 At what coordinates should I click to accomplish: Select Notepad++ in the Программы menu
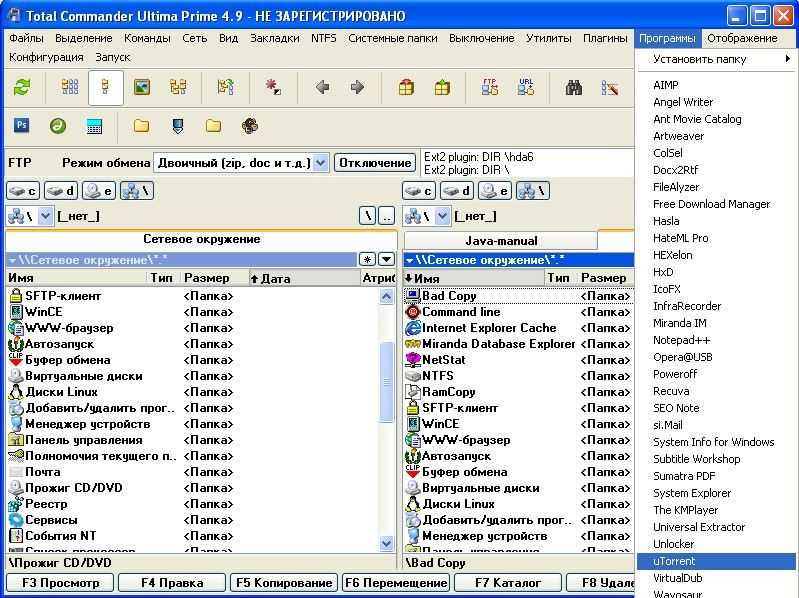click(716, 340)
